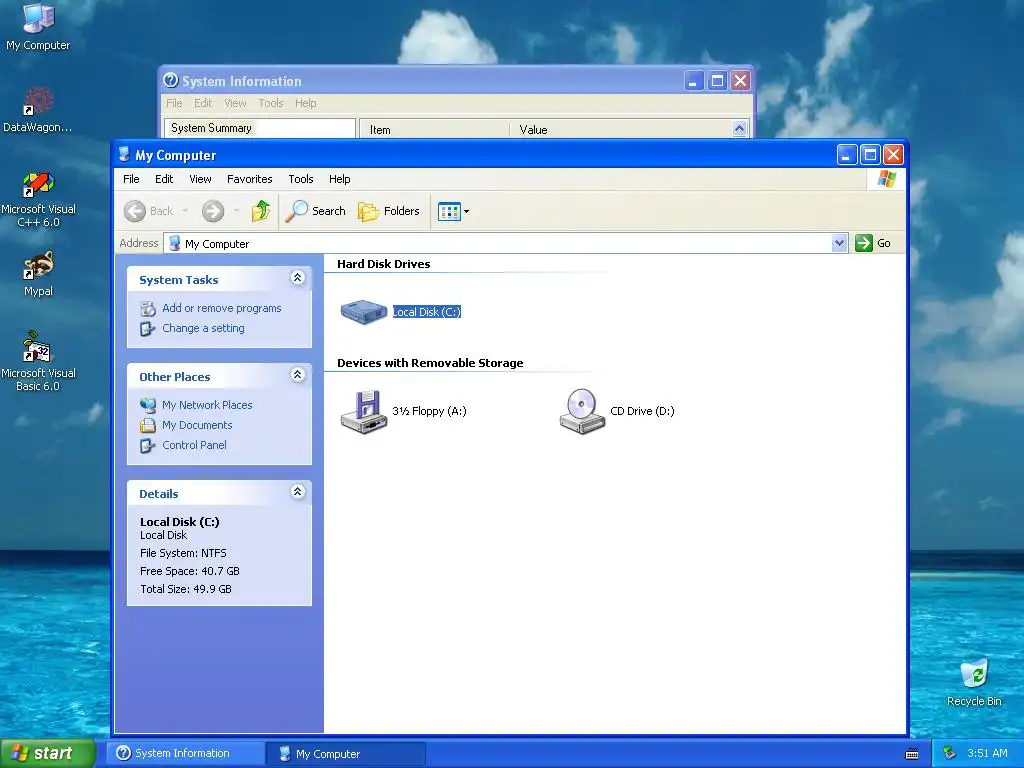Open the Start menu
Screen dimensions: 1024x768
pos(48,753)
